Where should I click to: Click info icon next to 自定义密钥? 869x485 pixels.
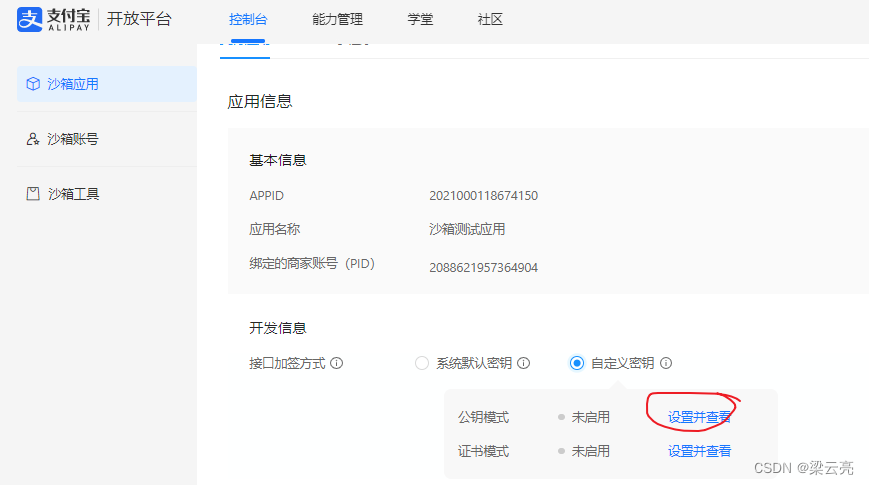point(666,363)
